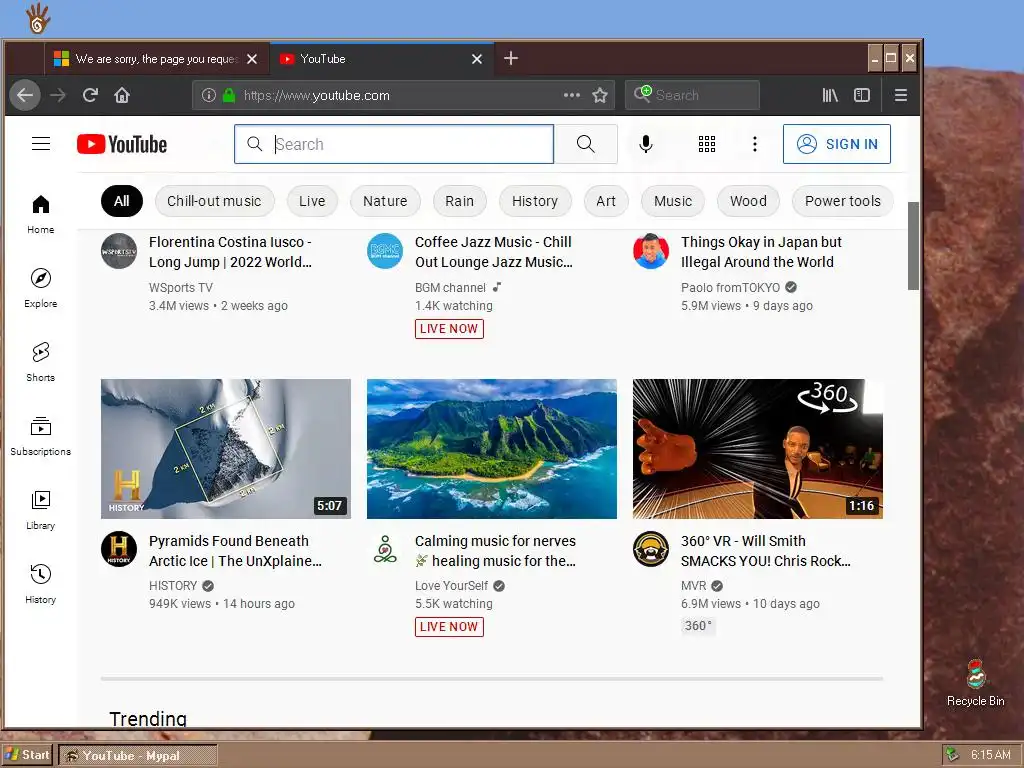Viewport: 1024px width, 768px height.
Task: View site information icon in address bar
Action: (208, 95)
